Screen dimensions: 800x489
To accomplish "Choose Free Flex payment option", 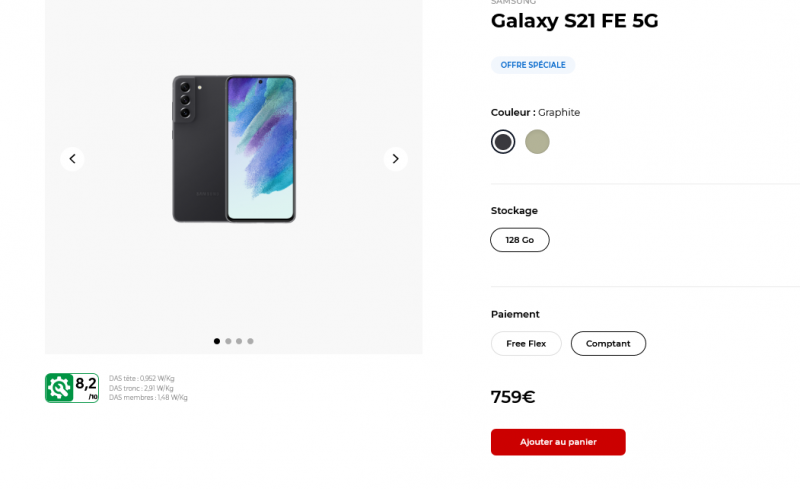I will point(526,344).
